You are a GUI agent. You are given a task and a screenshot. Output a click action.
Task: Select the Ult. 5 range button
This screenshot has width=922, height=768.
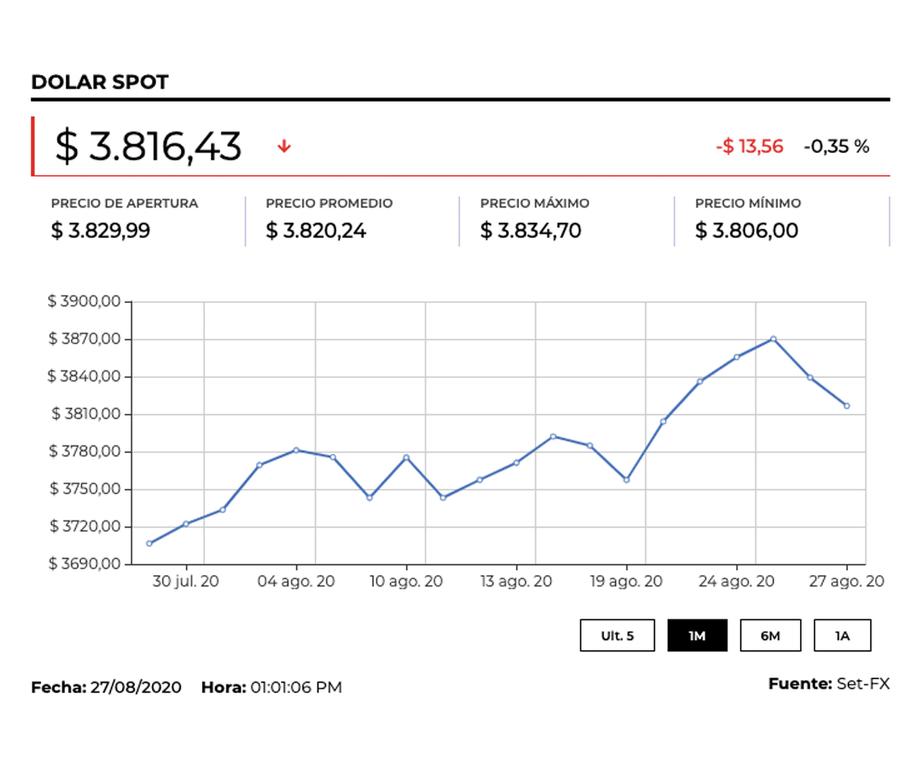(617, 635)
